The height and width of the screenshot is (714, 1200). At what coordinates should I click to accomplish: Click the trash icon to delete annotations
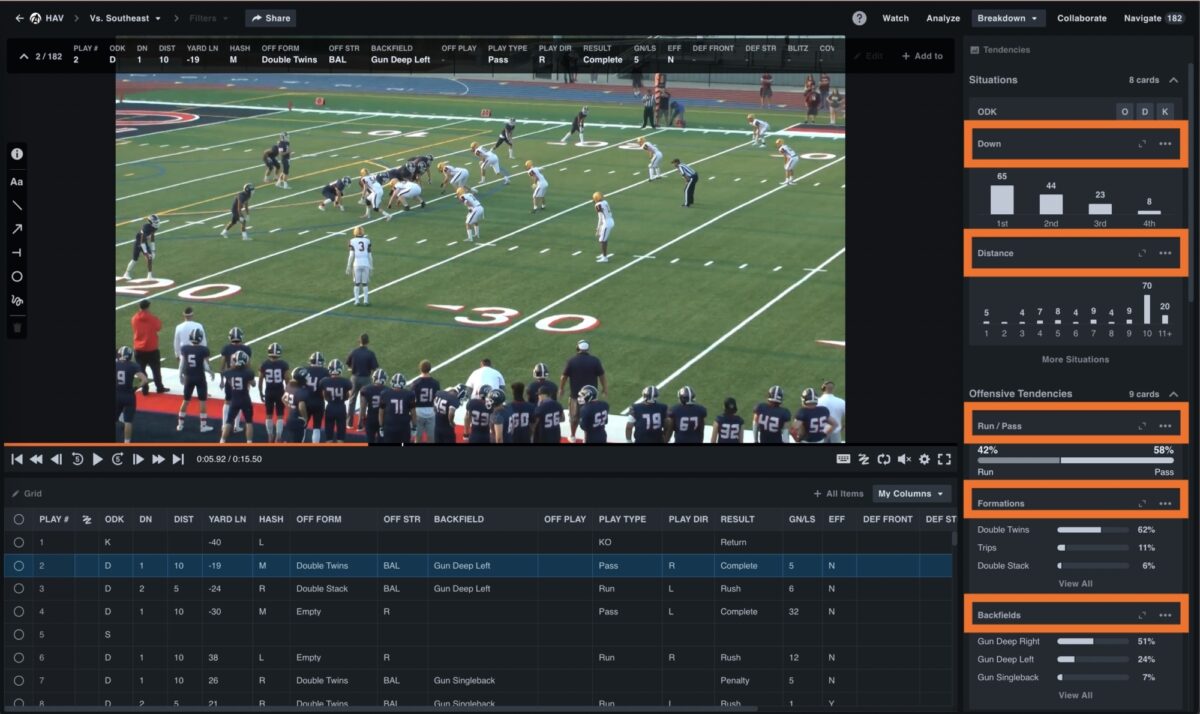tap(17, 324)
